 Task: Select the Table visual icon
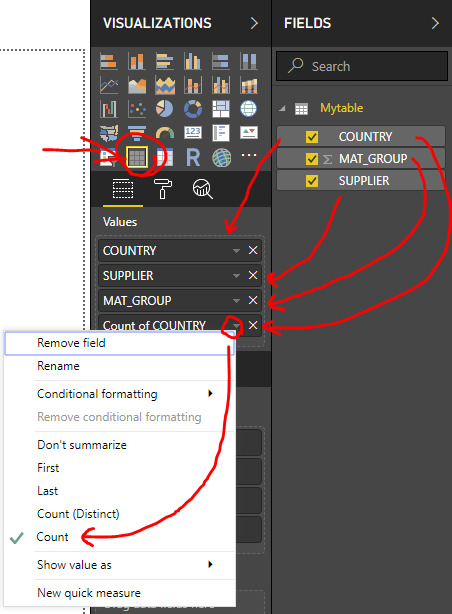coord(137,157)
